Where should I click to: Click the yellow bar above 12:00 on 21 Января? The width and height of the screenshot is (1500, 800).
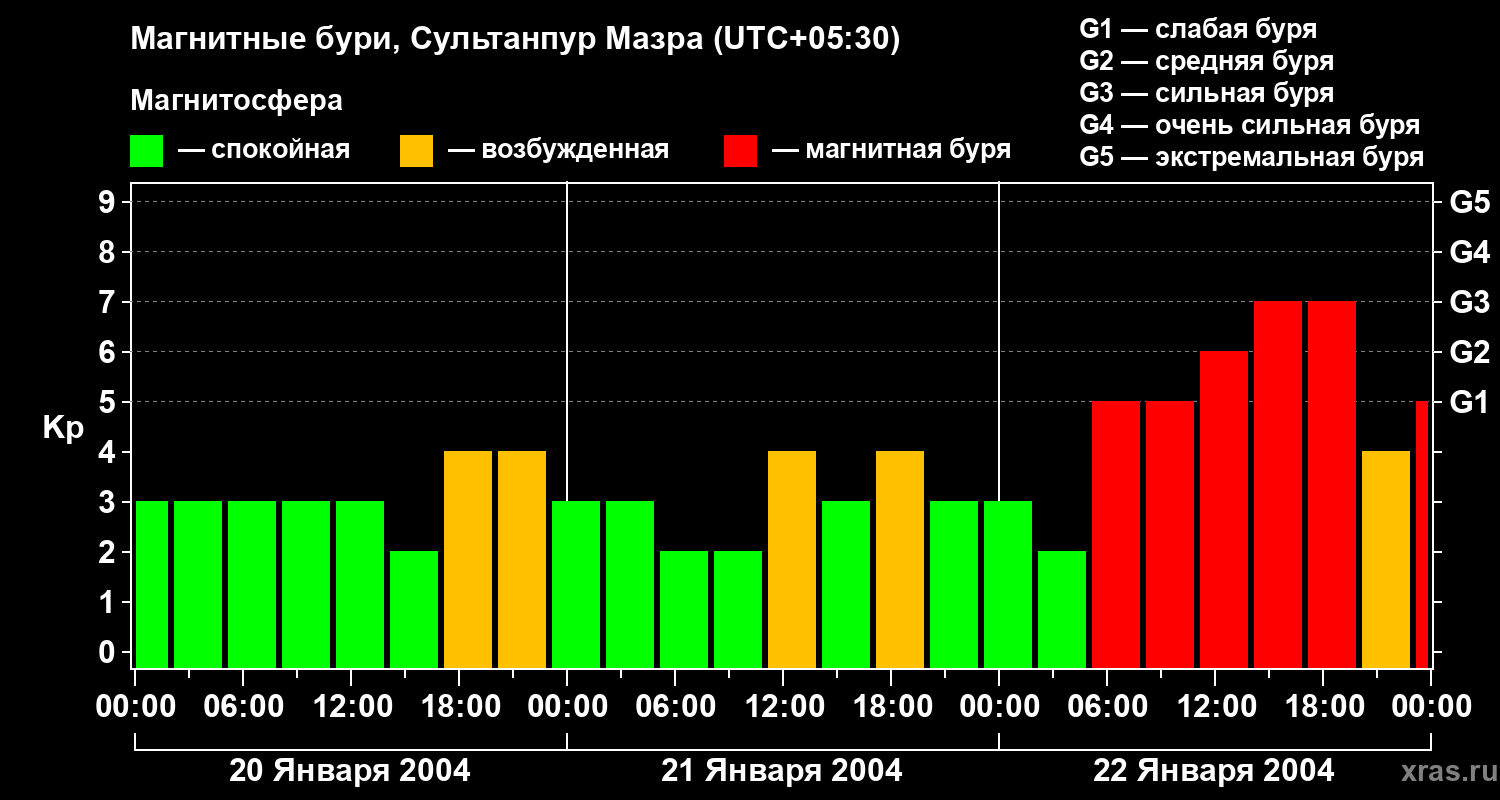point(792,560)
